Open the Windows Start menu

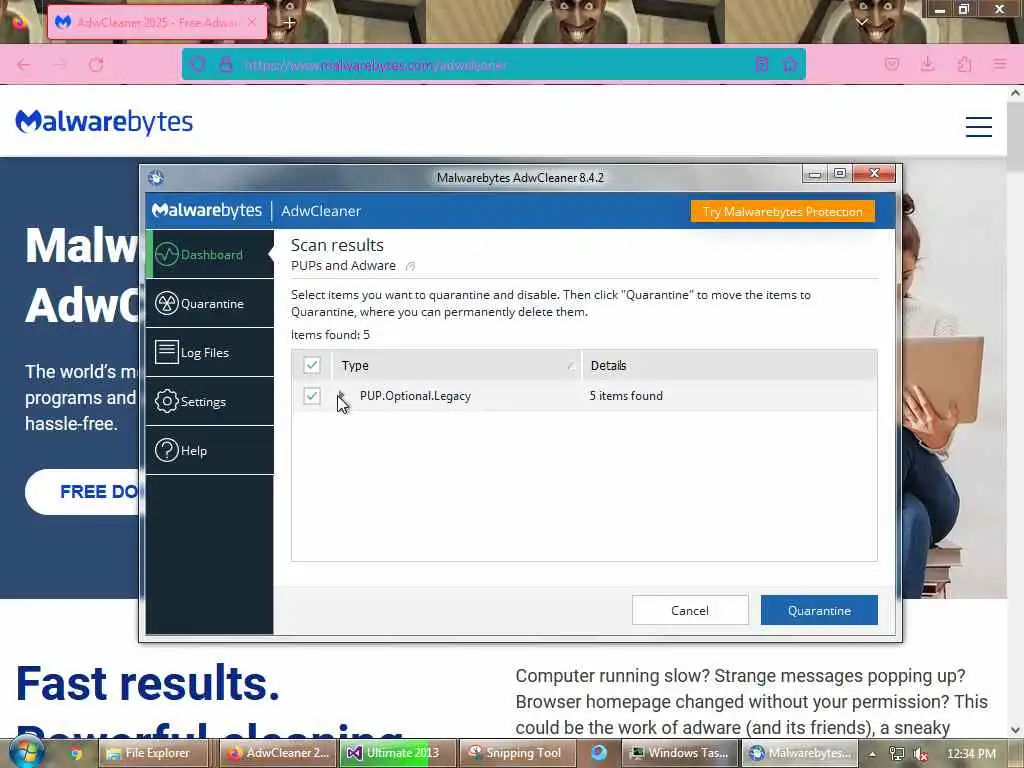click(x=25, y=752)
